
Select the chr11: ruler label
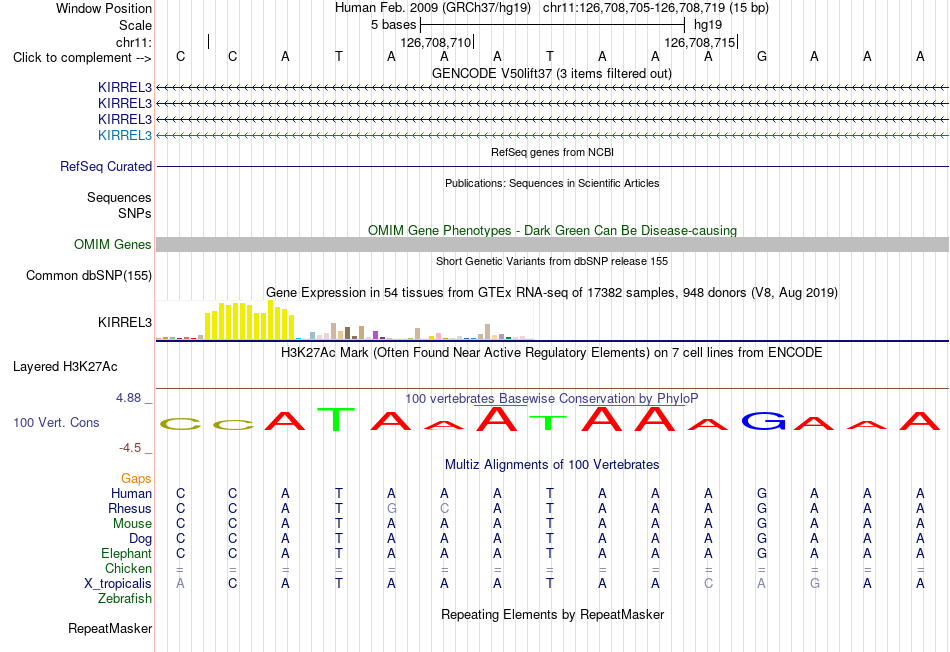[x=133, y=42]
